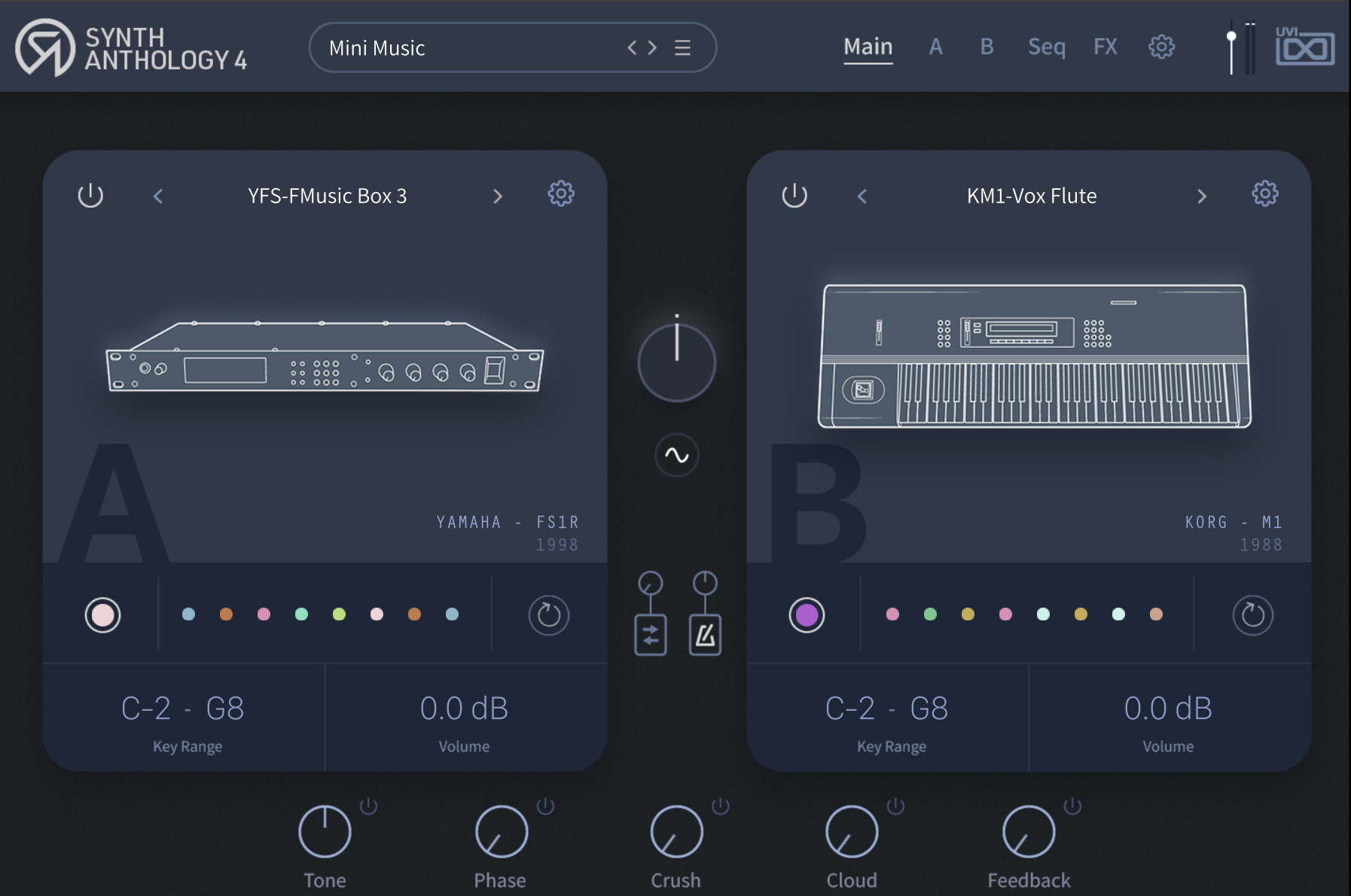Click the sine wave icon between layers

[676, 455]
